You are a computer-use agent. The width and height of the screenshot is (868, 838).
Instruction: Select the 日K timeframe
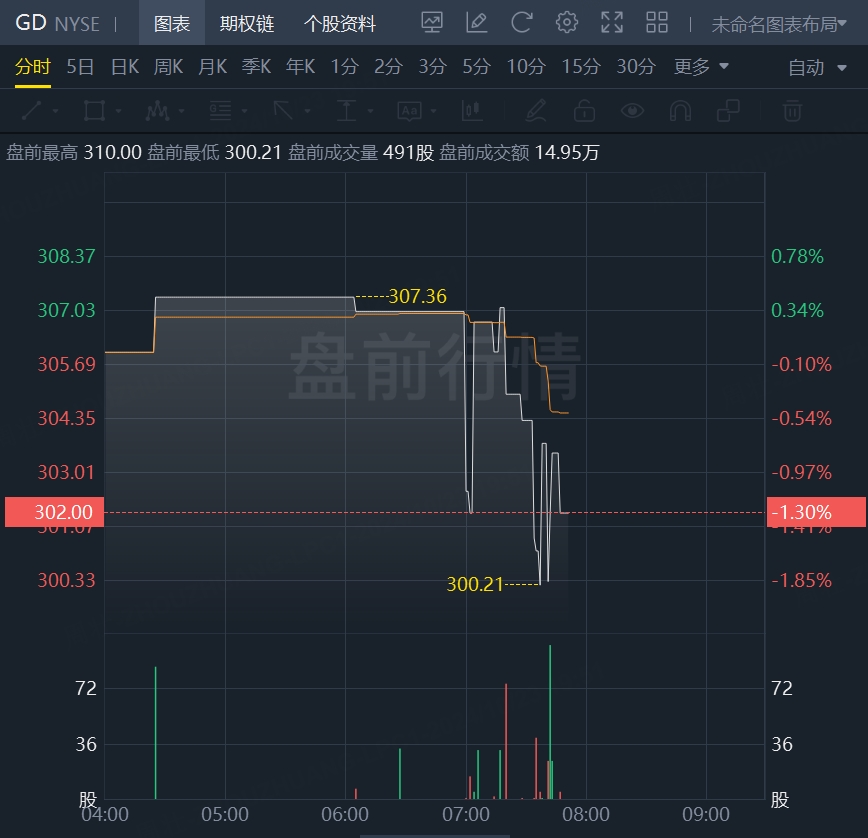pos(125,67)
